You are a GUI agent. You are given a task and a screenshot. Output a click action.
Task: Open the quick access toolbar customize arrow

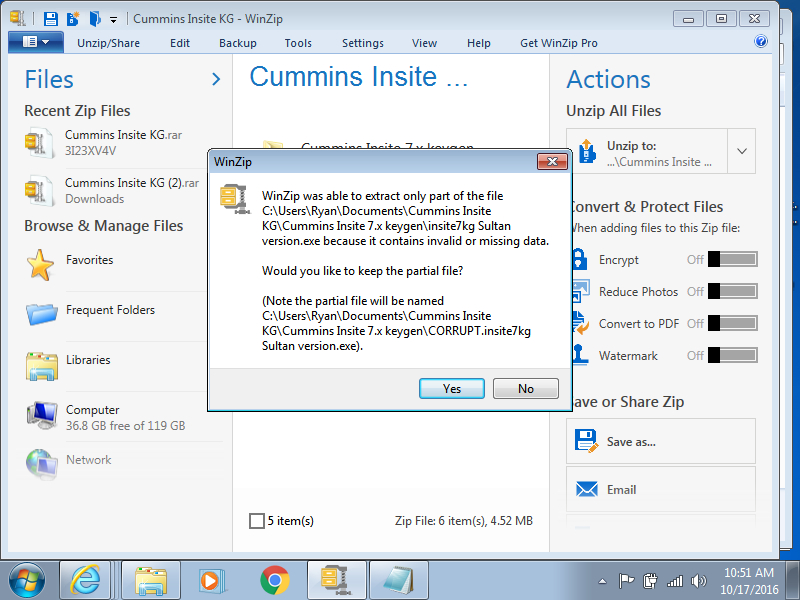(x=113, y=20)
